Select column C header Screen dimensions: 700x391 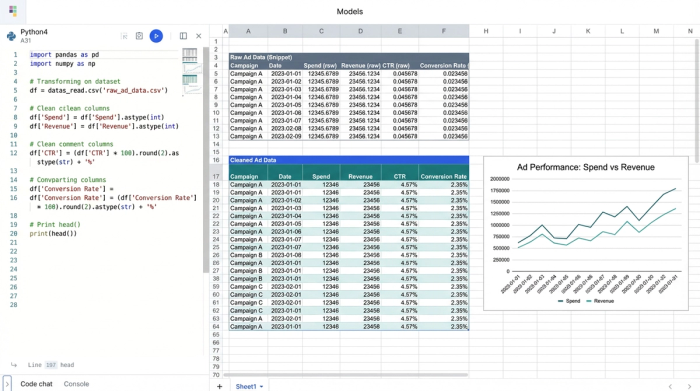[x=321, y=31]
